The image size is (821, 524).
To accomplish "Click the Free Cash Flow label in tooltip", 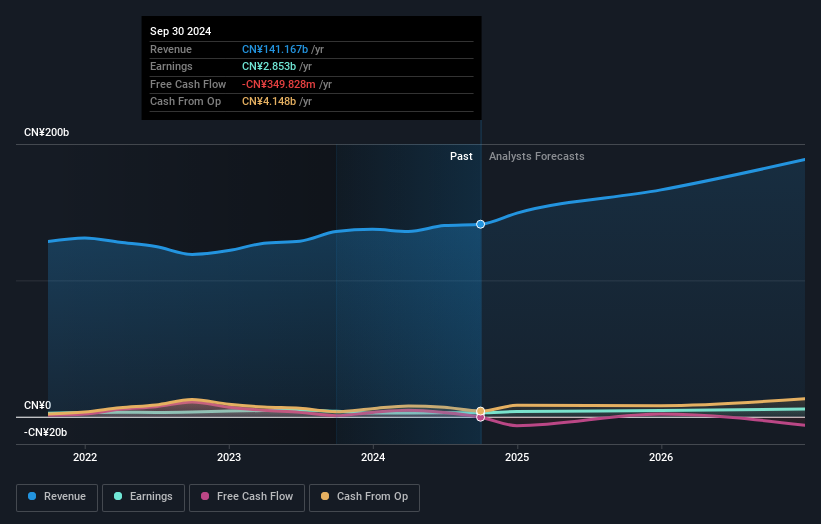I will click(x=188, y=84).
